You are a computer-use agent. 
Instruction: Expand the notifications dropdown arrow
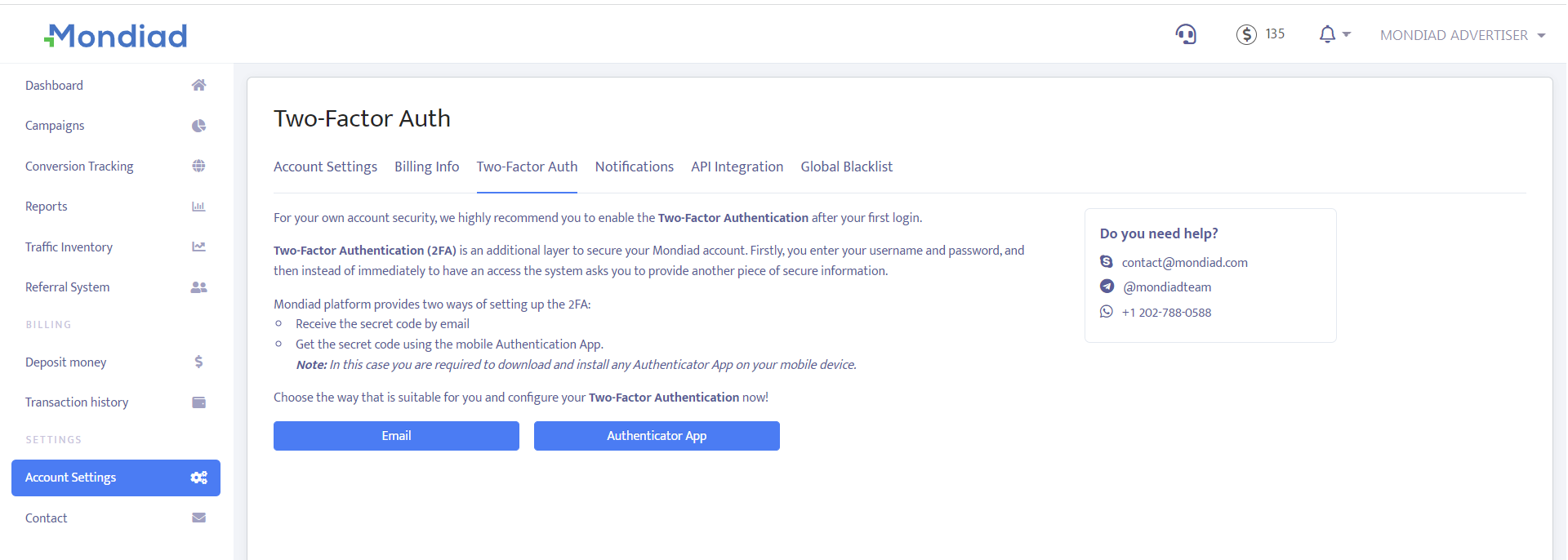click(1347, 34)
